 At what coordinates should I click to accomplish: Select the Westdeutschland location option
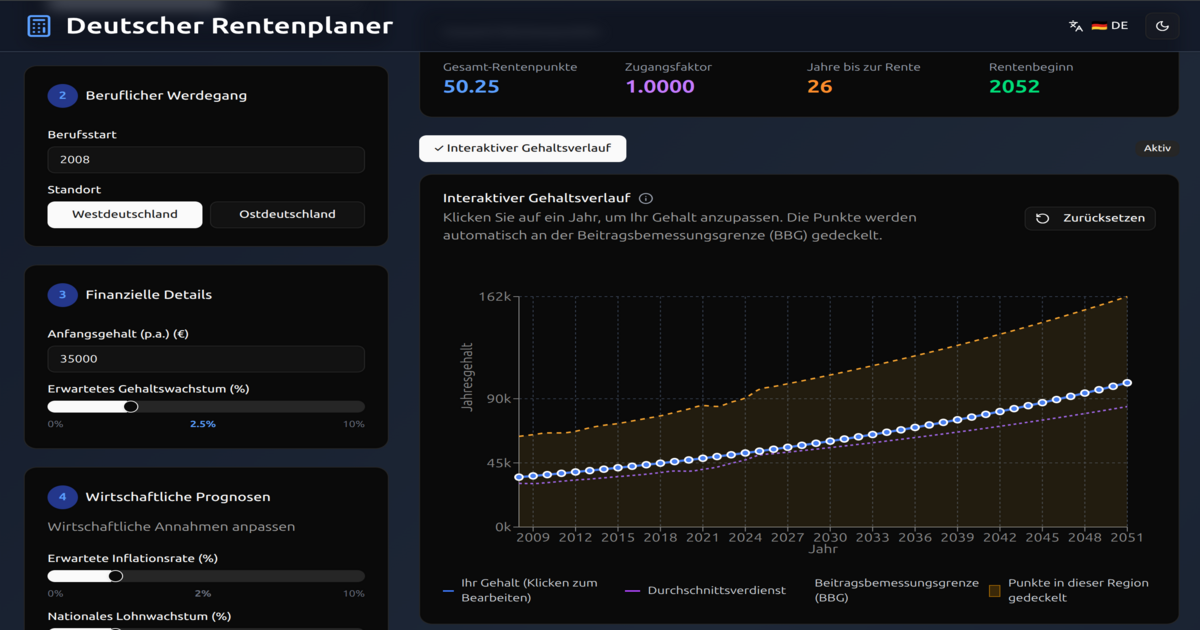click(x=124, y=214)
